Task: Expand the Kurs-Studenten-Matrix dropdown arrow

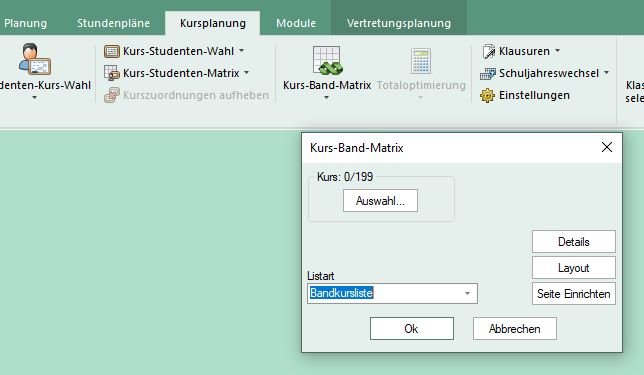Action: 246,73
